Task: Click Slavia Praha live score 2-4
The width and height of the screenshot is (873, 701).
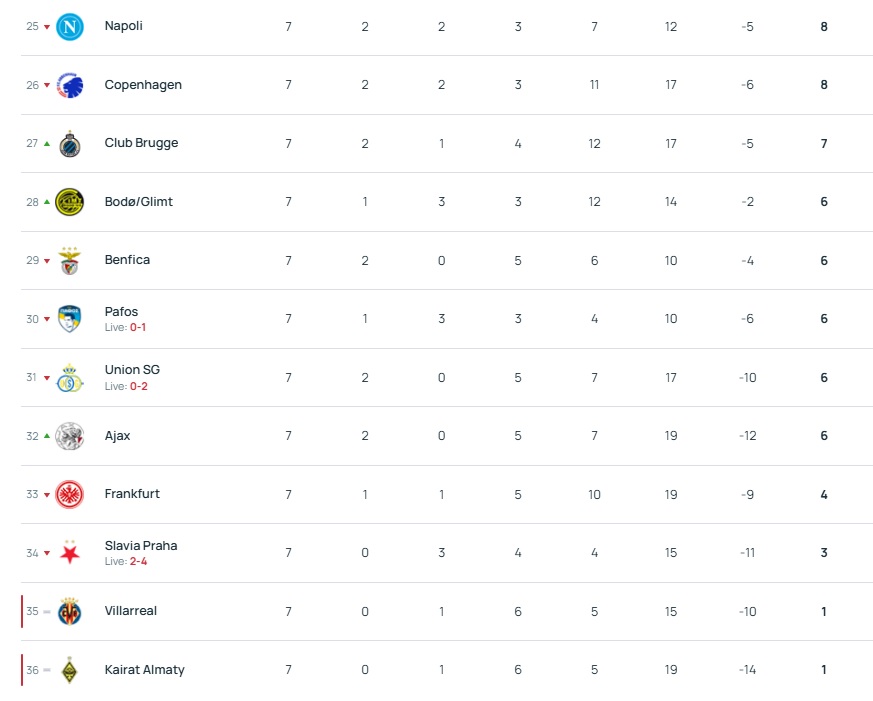Action: click(x=138, y=561)
